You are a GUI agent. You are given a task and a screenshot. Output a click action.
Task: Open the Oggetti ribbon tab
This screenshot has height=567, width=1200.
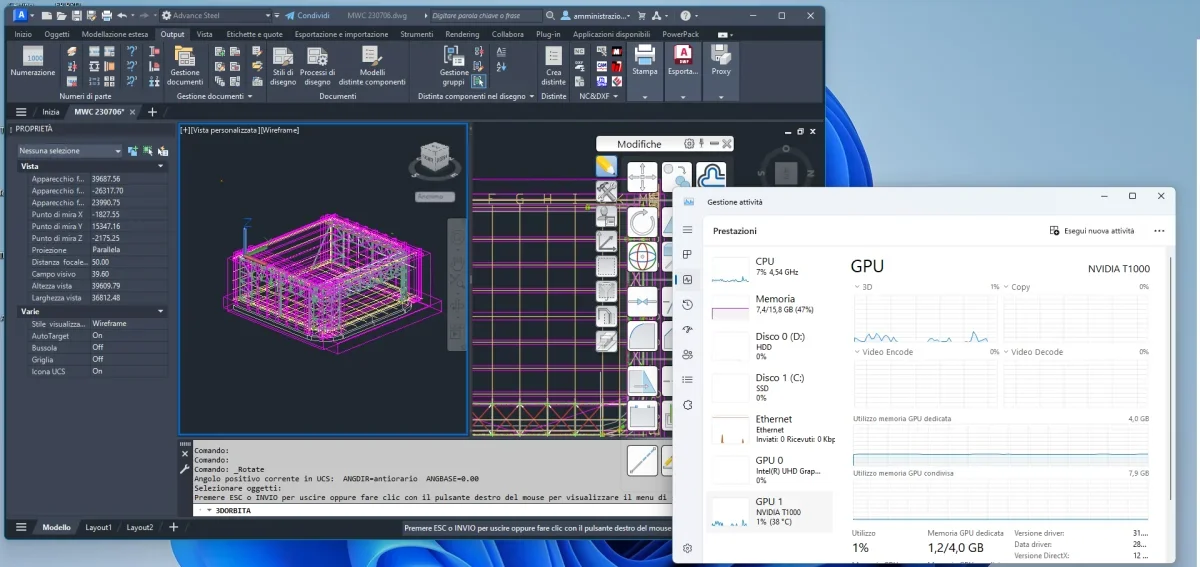pyautogui.click(x=57, y=34)
